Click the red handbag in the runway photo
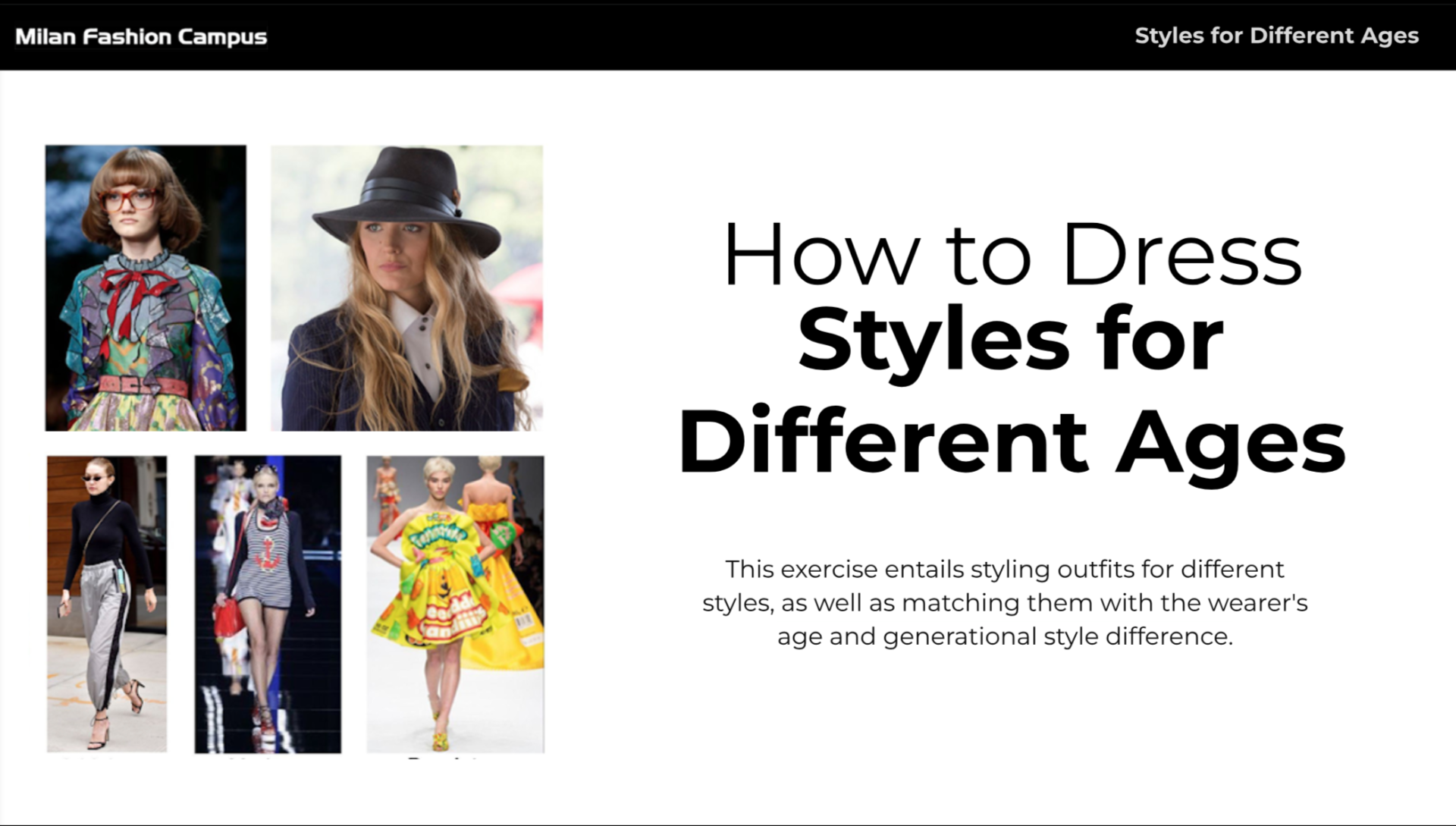The height and width of the screenshot is (826, 1456). (x=228, y=620)
